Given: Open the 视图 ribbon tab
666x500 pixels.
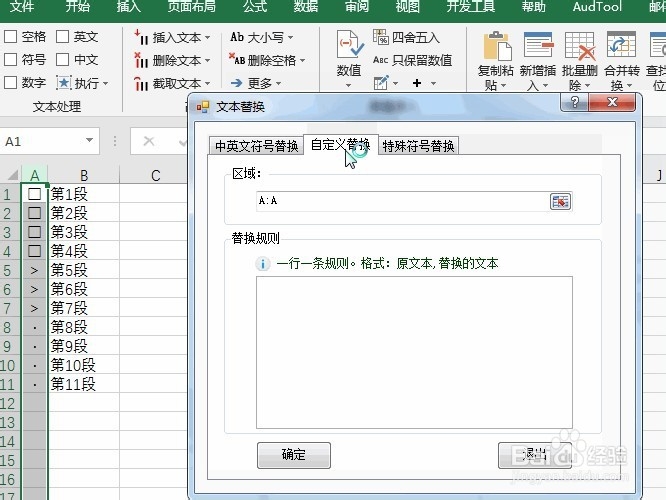Looking at the screenshot, I should 408,6.
